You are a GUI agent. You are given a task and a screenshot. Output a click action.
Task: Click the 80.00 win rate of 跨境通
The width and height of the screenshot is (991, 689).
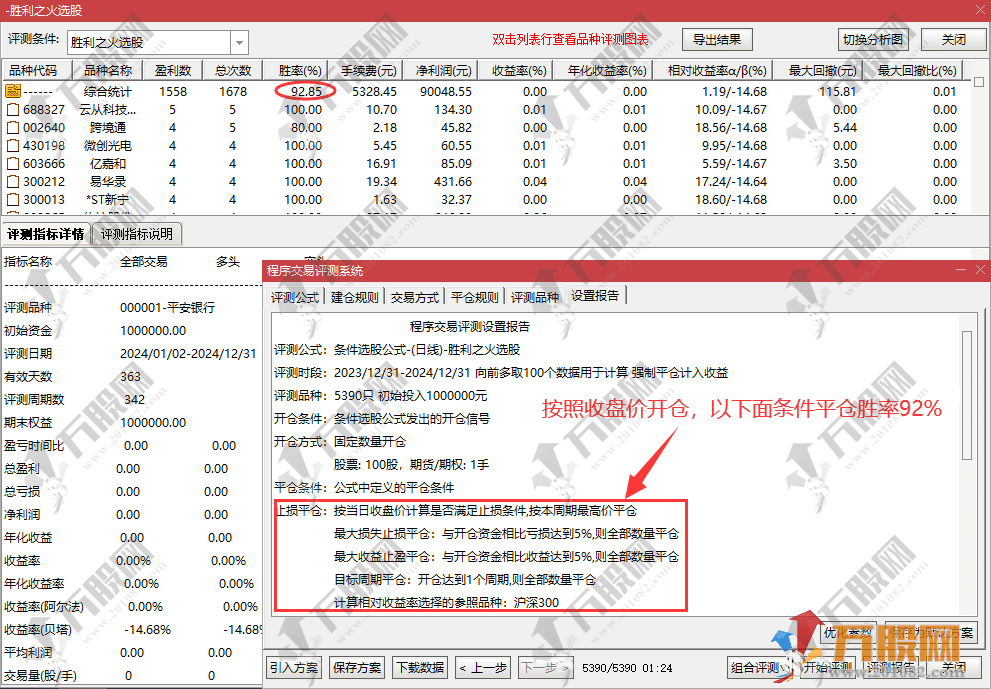[306, 128]
